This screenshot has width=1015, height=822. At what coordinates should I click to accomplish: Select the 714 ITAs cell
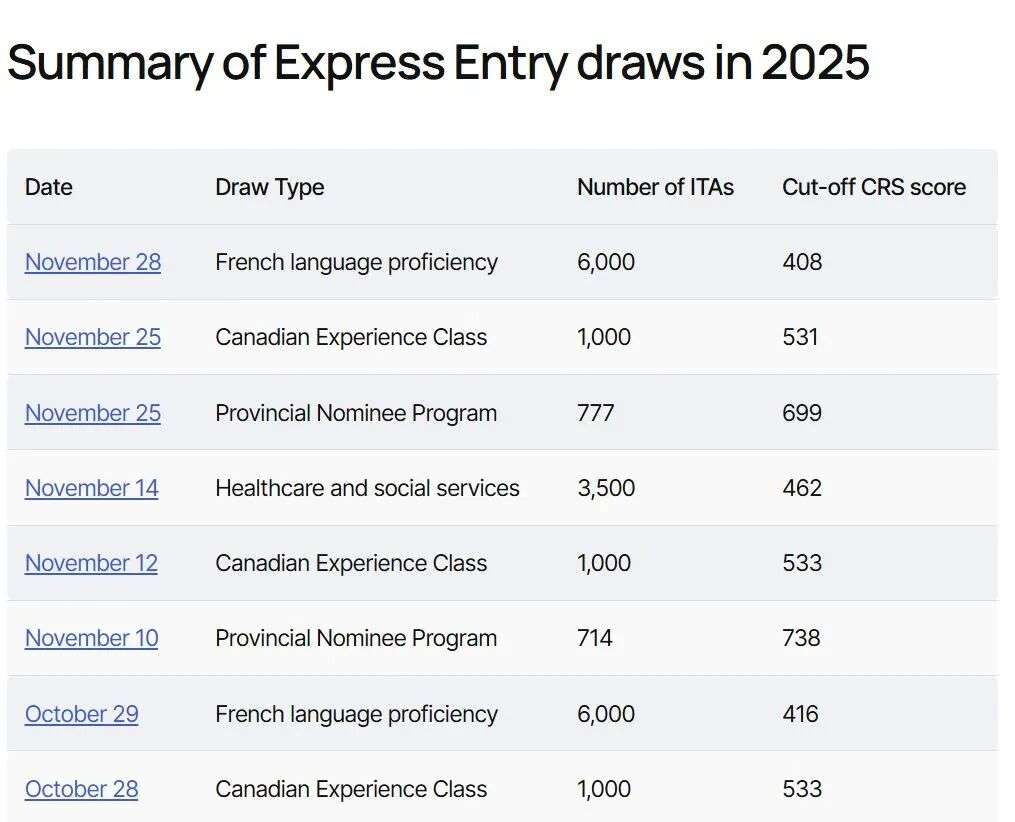click(594, 638)
